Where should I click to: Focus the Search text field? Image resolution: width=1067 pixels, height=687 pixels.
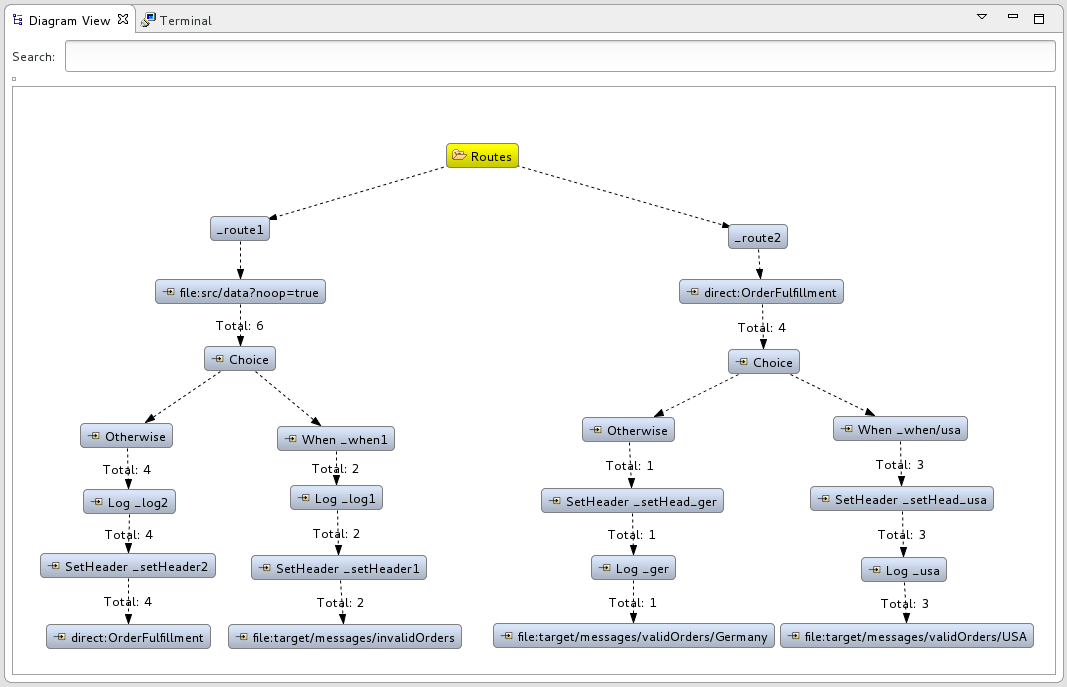(559, 56)
